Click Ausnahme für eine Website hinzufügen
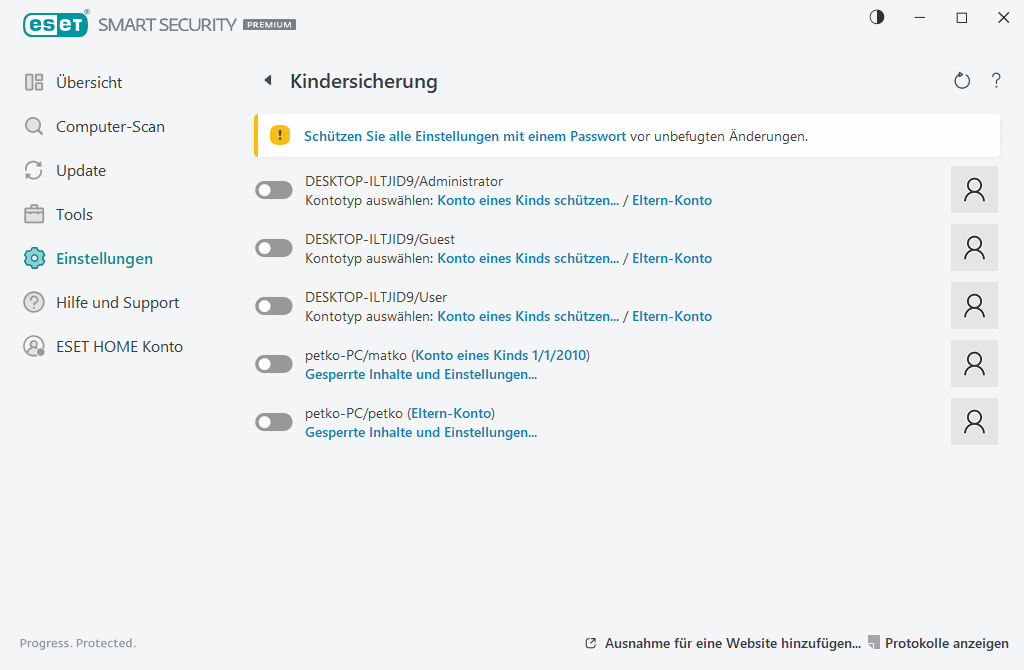 click(731, 643)
